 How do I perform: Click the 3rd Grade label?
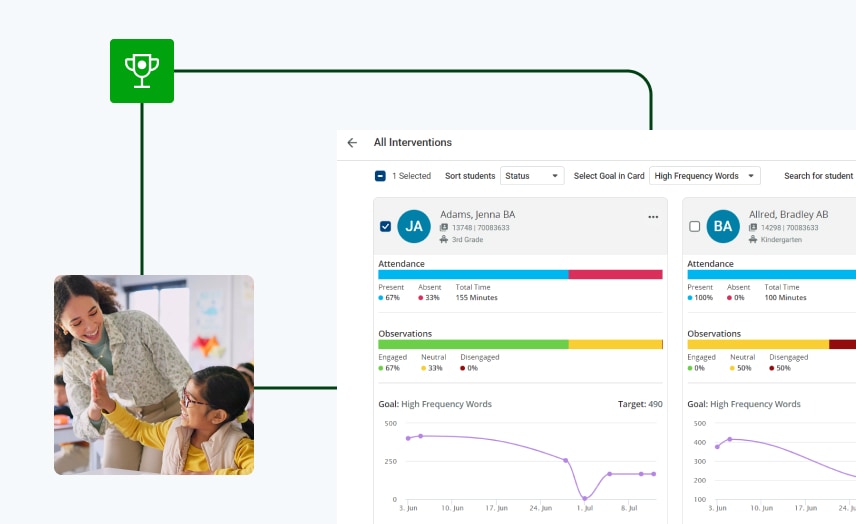(467, 240)
